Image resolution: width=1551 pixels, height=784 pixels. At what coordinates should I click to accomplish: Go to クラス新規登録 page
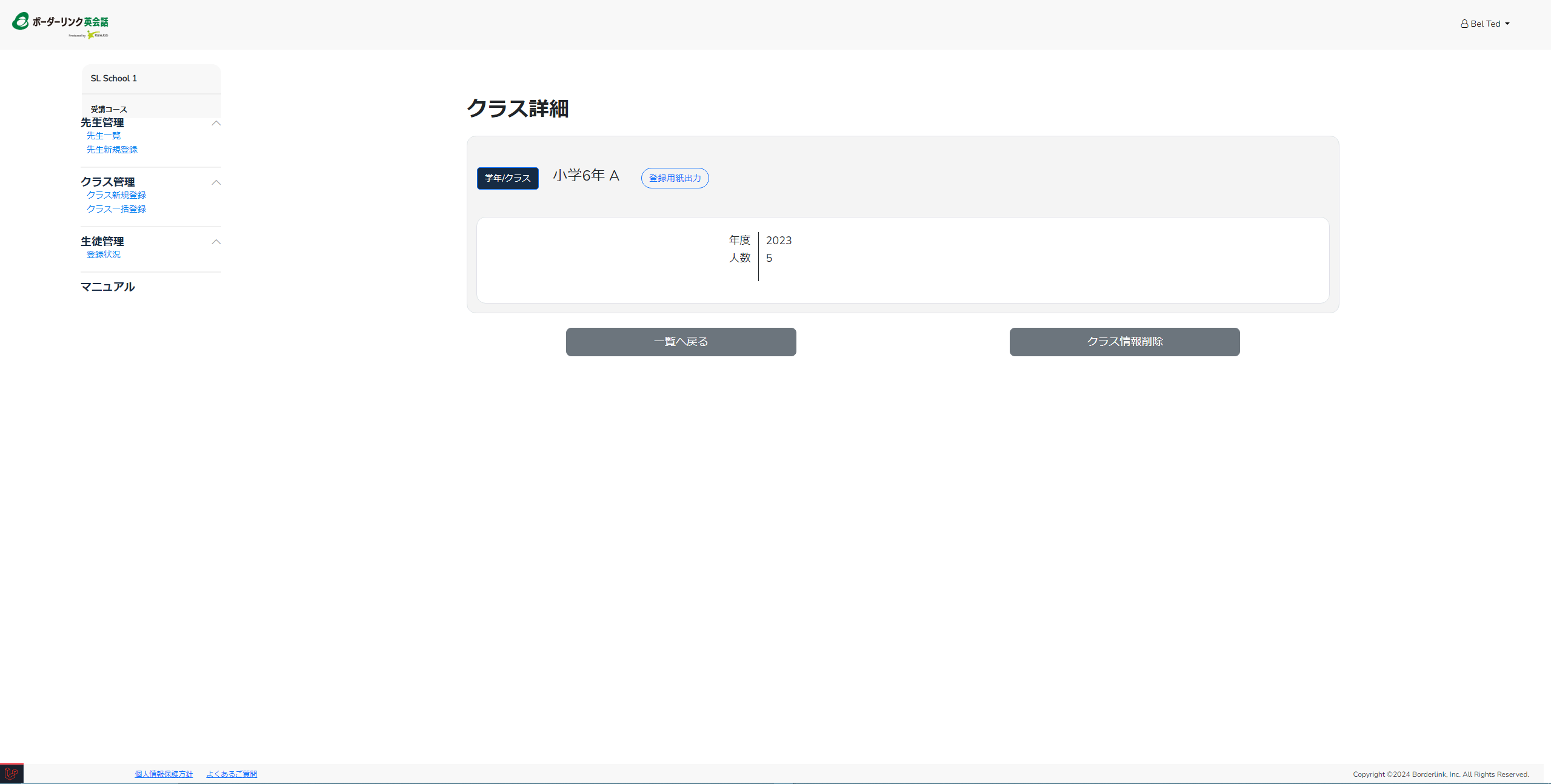tap(116, 195)
